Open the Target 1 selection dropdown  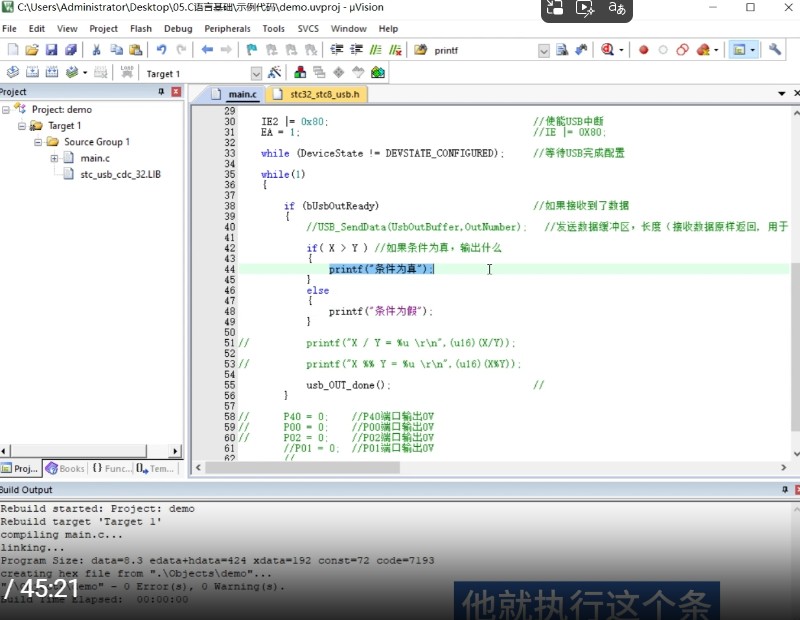(256, 73)
